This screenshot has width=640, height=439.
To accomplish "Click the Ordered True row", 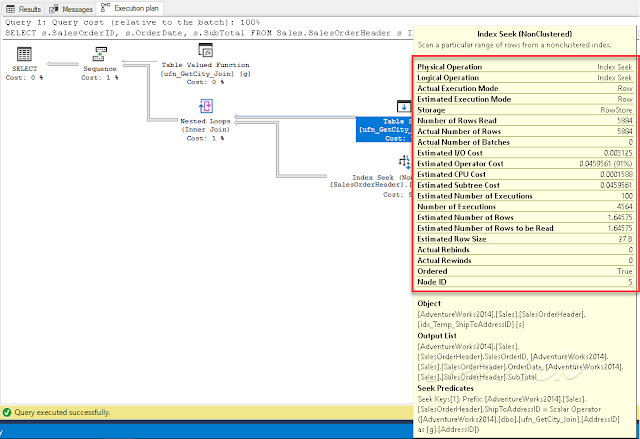I will pos(524,271).
